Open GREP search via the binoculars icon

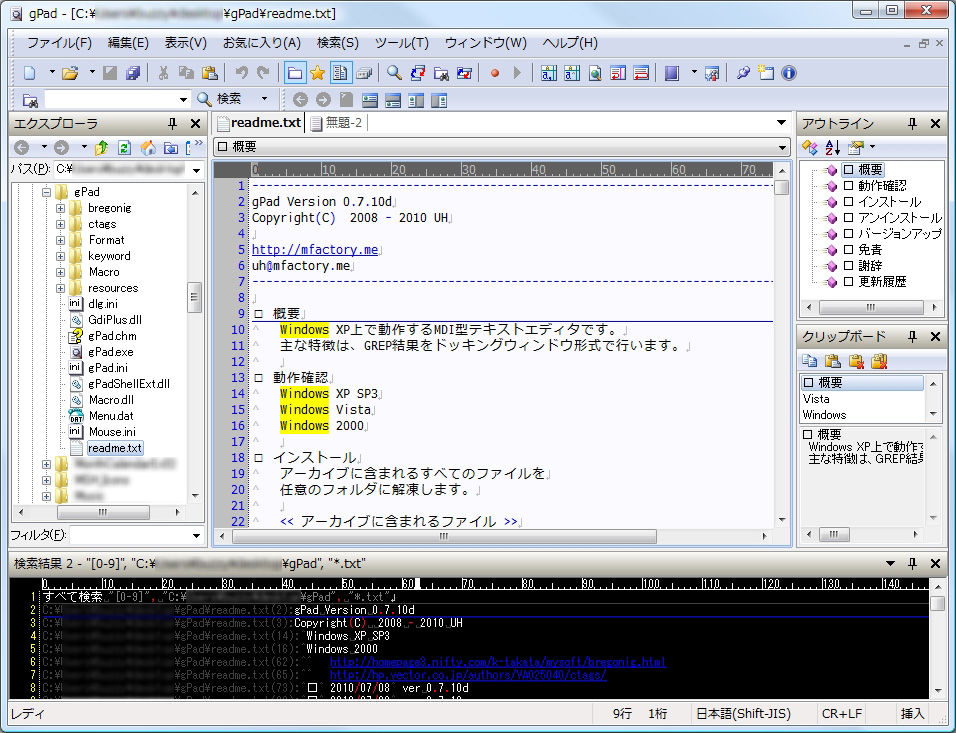click(x=443, y=72)
